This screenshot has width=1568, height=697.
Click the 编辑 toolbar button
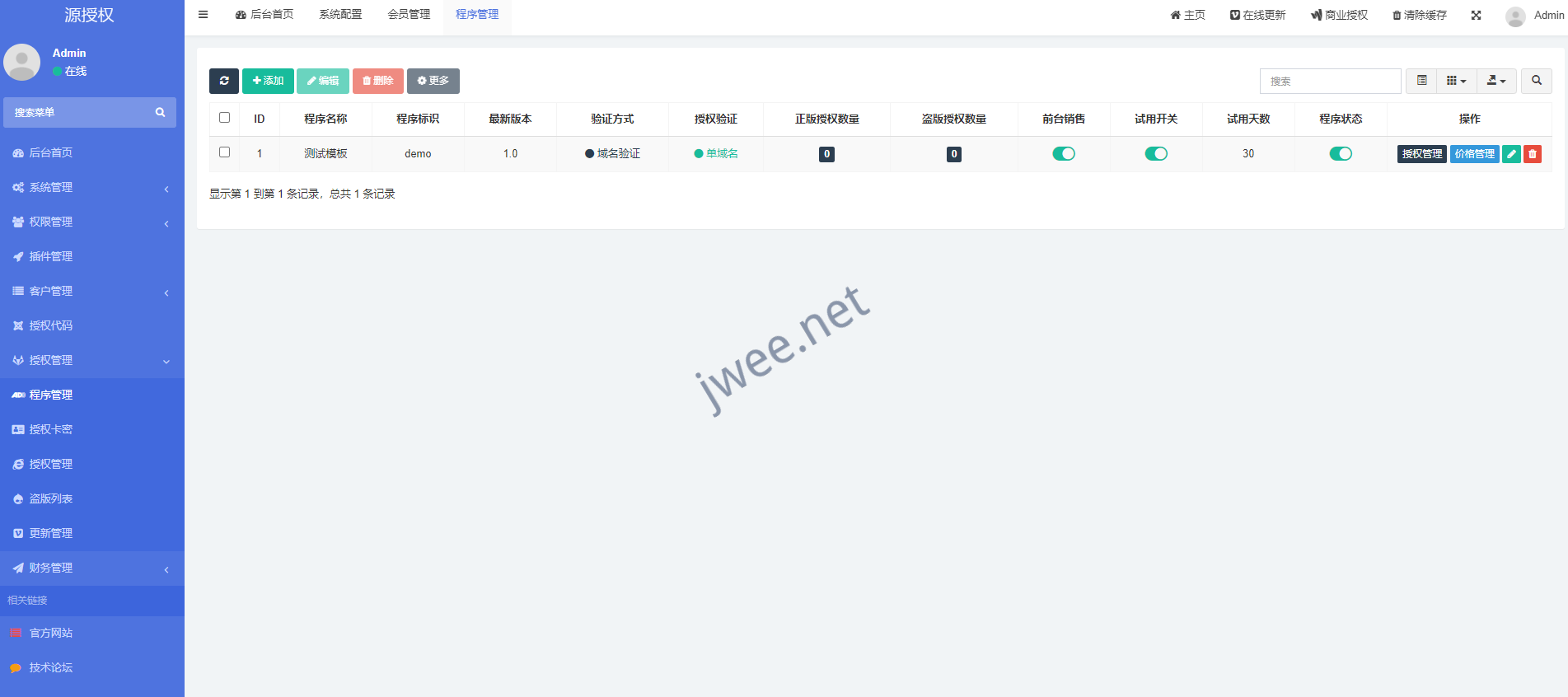pyautogui.click(x=323, y=81)
